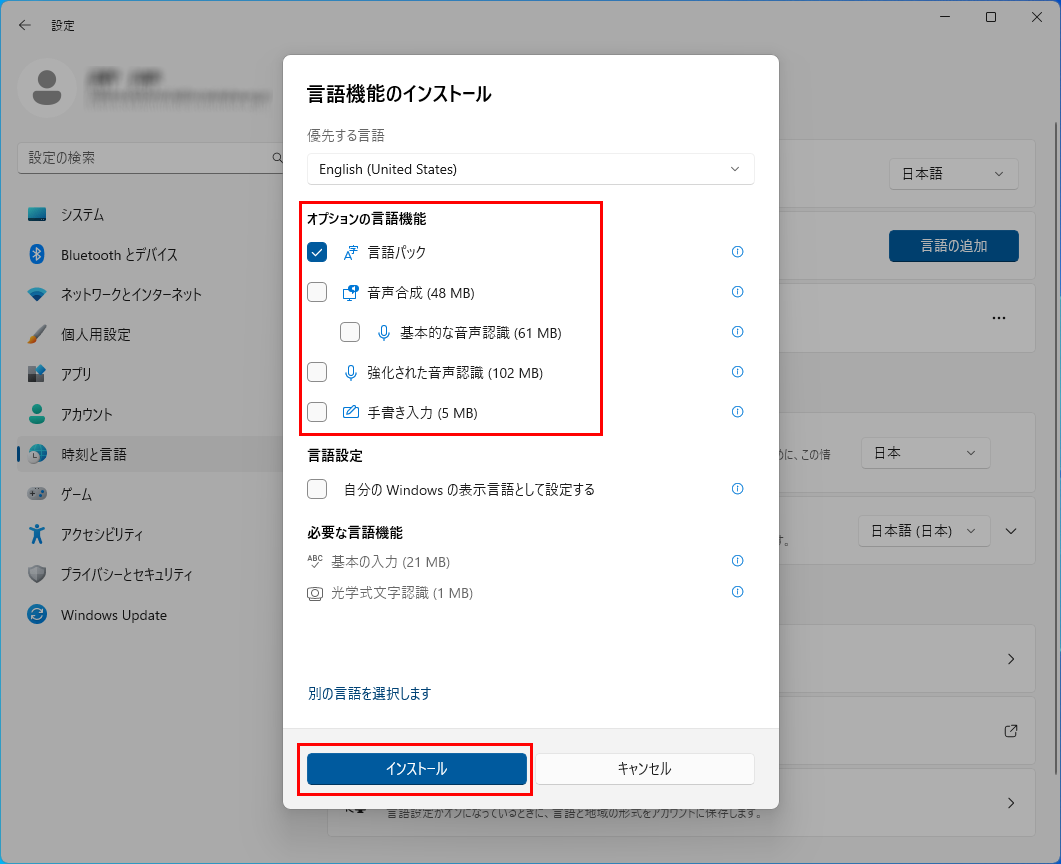Uncheck the 言語パック checkbox
Screen dimensions: 1061x864
(317, 252)
